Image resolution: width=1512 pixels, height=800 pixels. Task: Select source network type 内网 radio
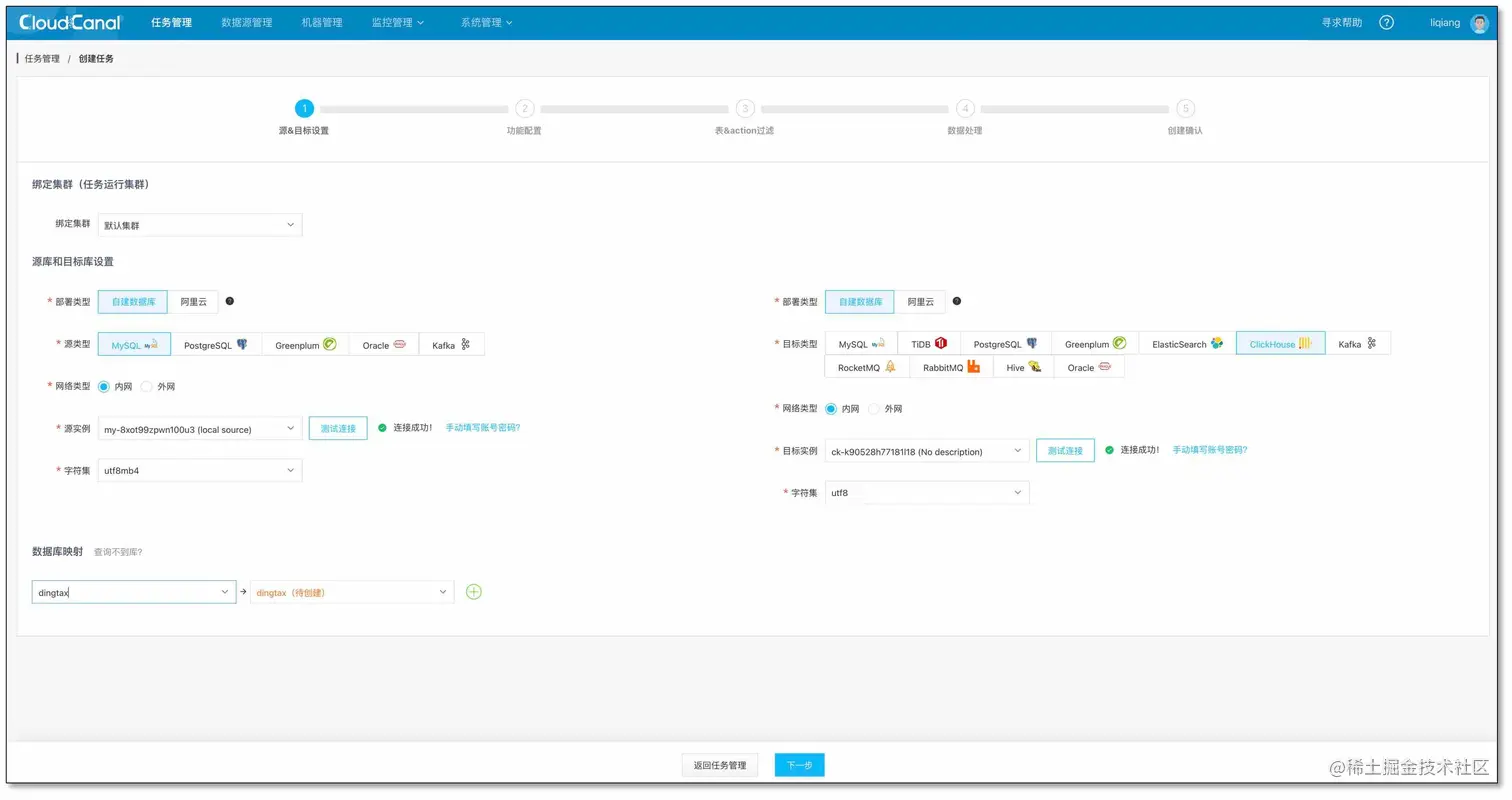click(104, 386)
